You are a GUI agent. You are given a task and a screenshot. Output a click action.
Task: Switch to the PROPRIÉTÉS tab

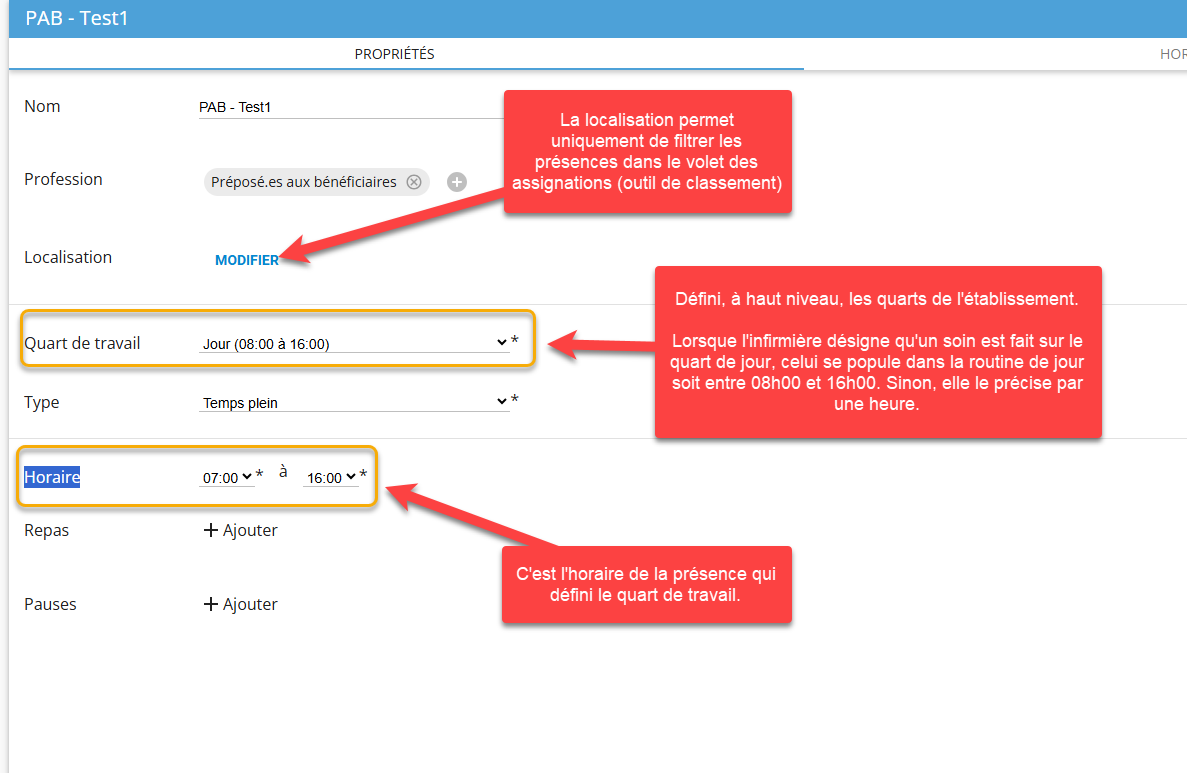coord(394,54)
